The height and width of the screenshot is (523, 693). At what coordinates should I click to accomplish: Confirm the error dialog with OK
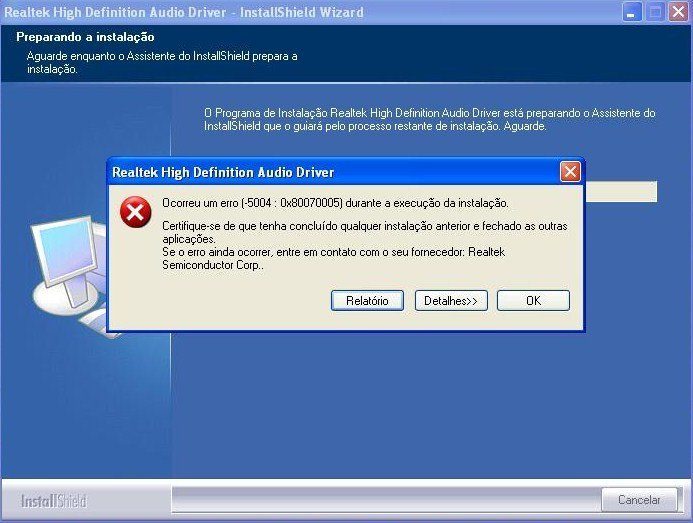pos(533,301)
